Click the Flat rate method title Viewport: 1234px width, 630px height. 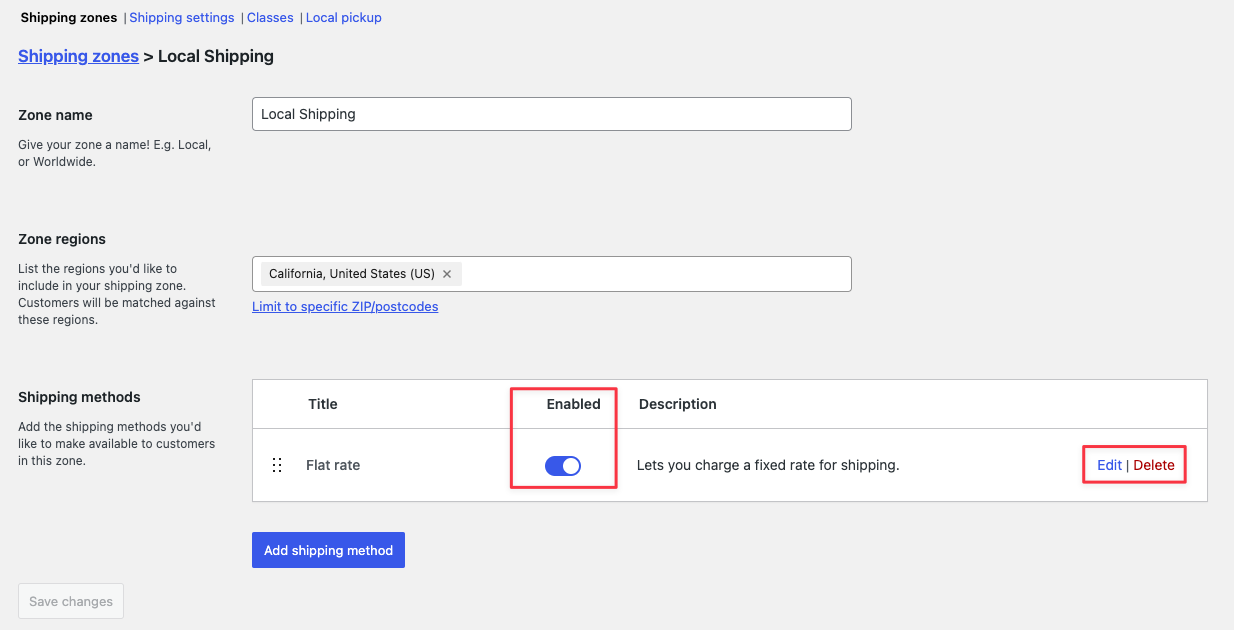click(332, 464)
